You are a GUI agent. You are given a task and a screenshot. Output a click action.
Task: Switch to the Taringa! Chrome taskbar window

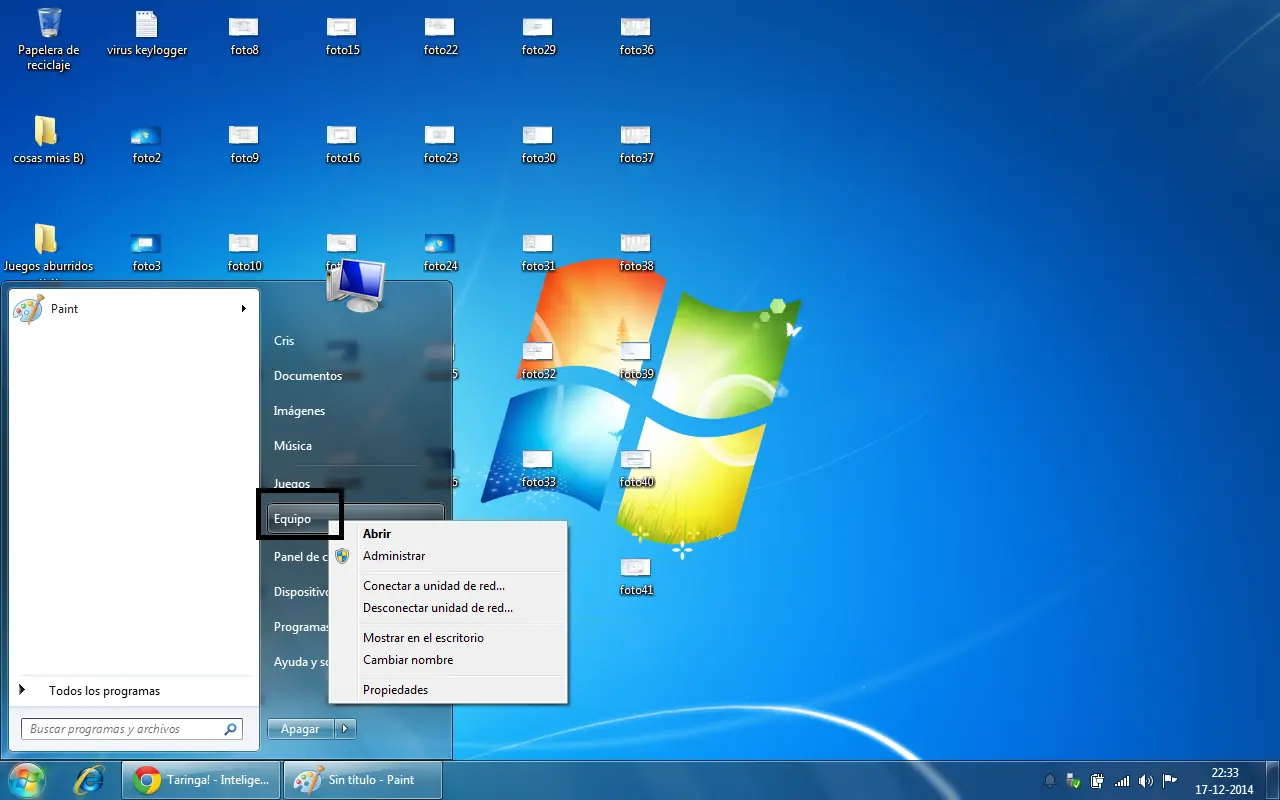tap(200, 780)
